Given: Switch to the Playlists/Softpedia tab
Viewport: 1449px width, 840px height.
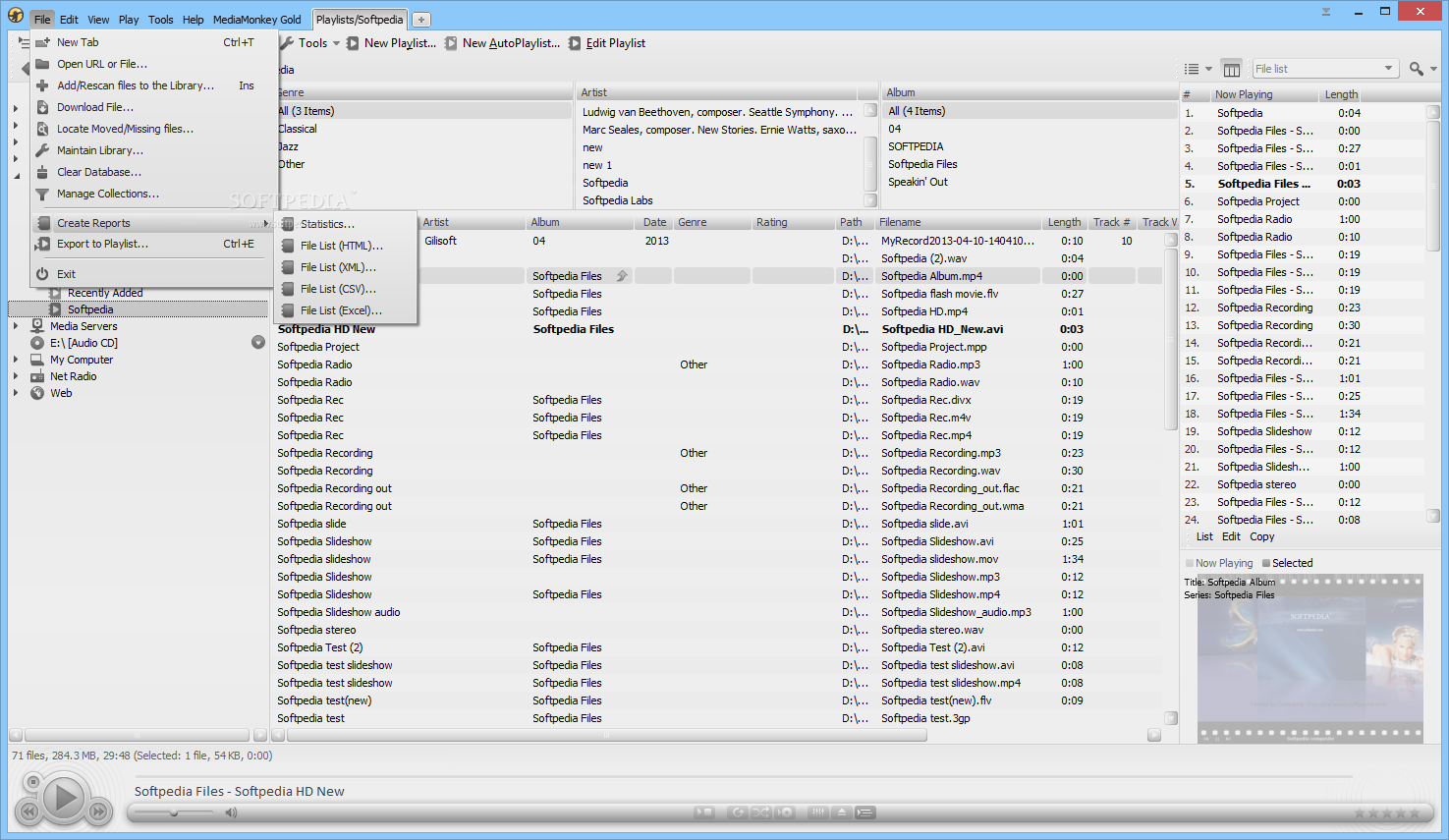Looking at the screenshot, I should (360, 20).
